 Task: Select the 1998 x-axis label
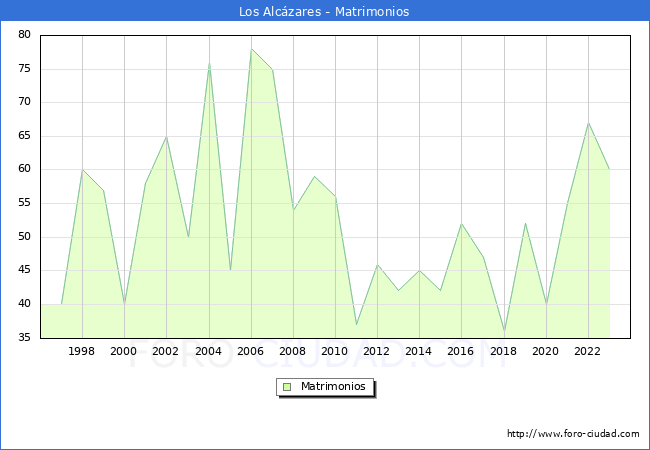pos(82,351)
